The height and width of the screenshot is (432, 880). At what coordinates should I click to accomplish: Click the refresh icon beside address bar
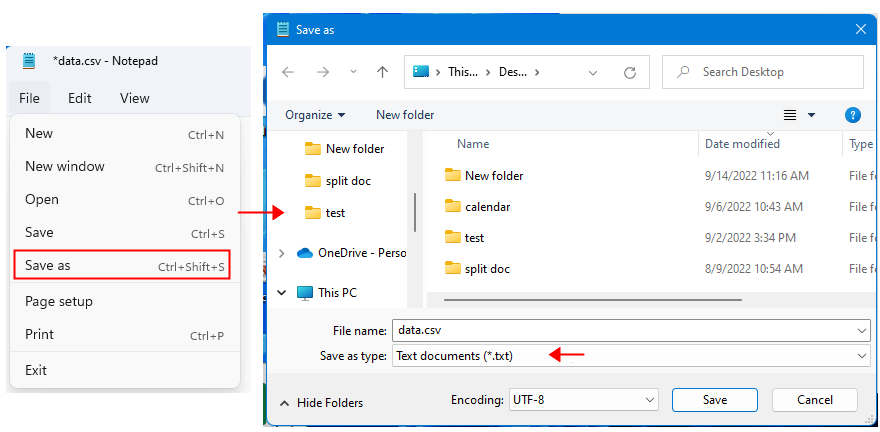(630, 72)
